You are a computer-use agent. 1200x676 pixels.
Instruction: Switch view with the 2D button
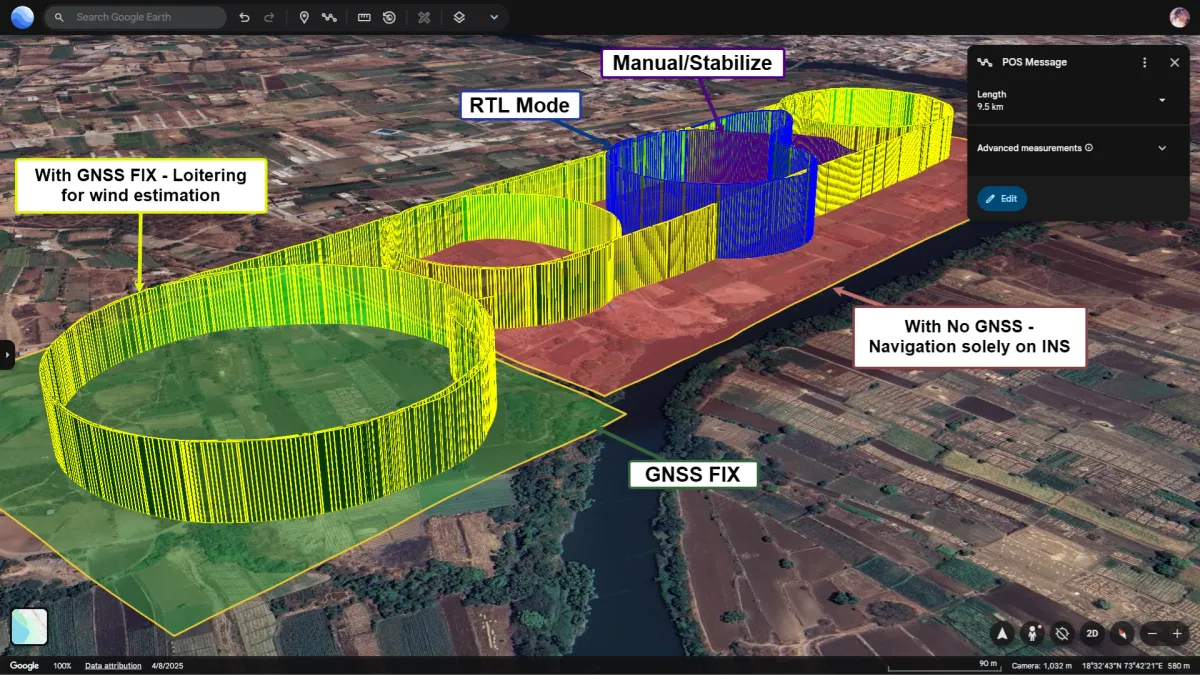pos(1093,633)
